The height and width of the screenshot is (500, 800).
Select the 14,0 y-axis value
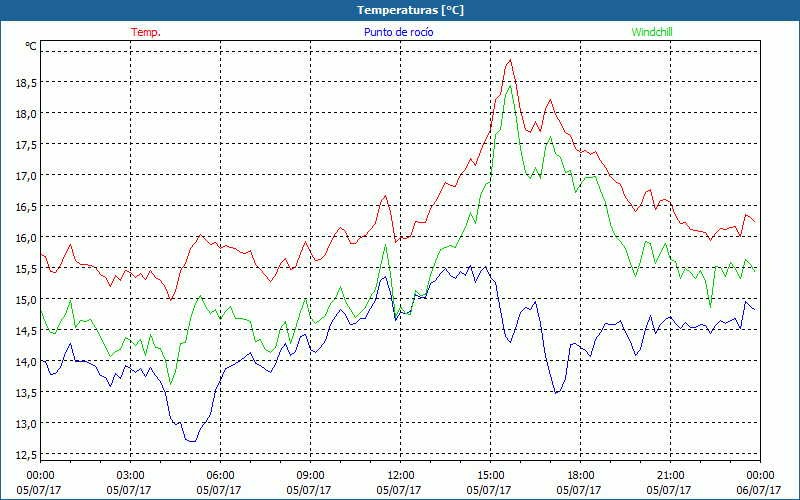tap(26, 362)
